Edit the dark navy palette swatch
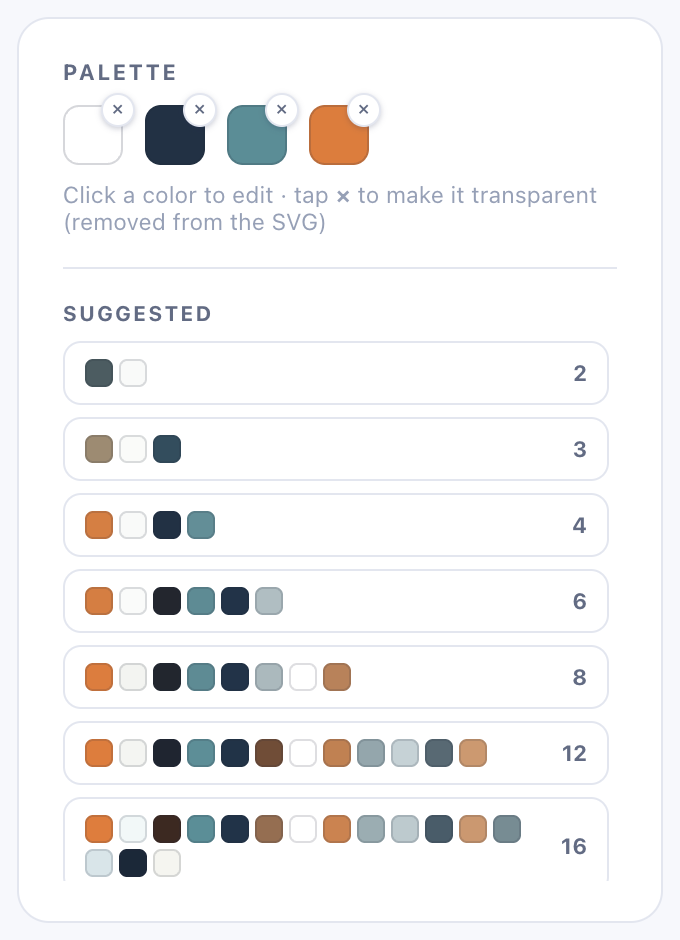Screen dimensions: 680x940 tap(175, 135)
